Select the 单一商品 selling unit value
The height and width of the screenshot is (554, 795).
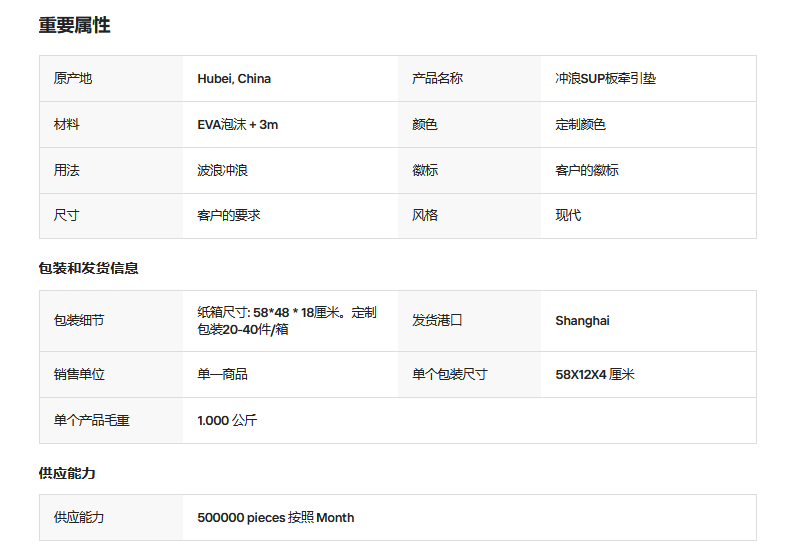tap(222, 375)
